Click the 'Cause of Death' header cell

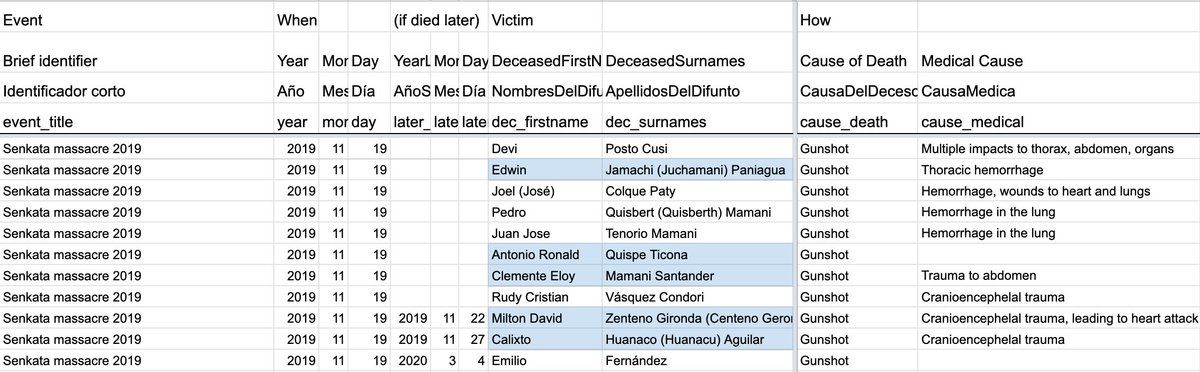[x=857, y=61]
